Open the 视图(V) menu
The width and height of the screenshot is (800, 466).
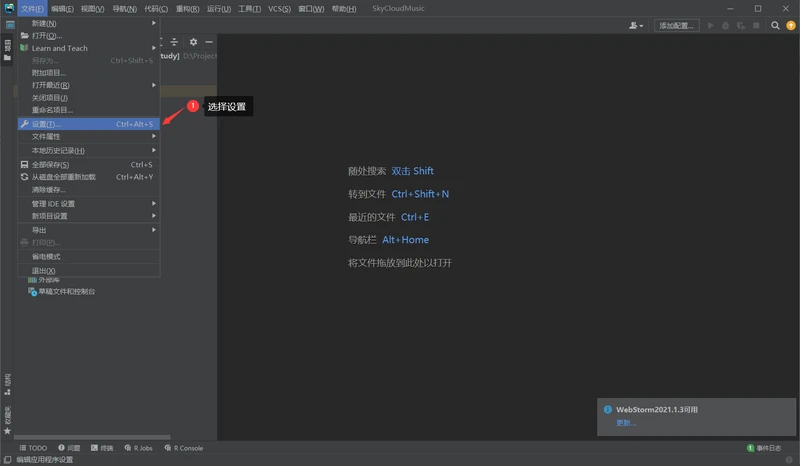click(92, 9)
